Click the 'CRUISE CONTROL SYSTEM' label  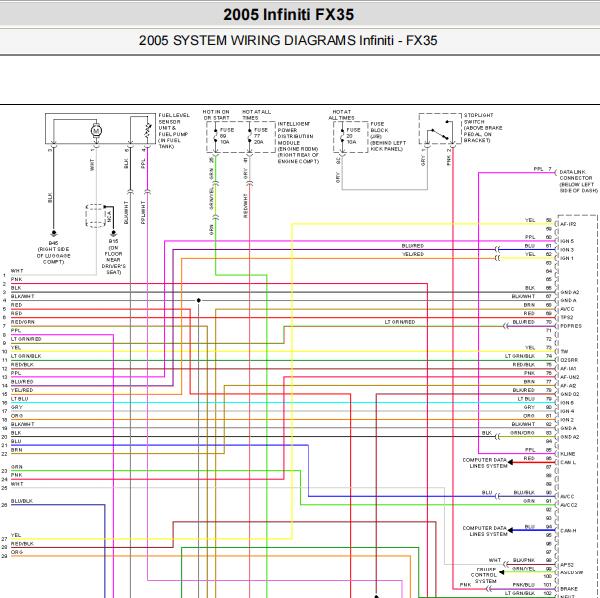pyautogui.click(x=484, y=575)
